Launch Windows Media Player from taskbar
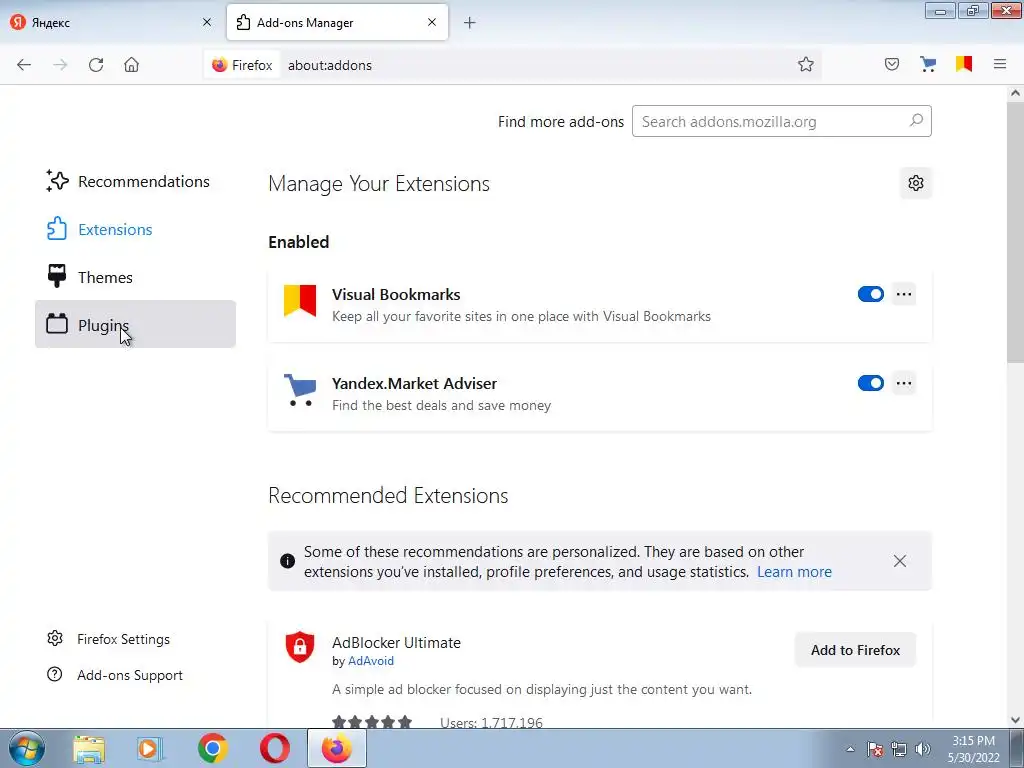The width and height of the screenshot is (1024, 768). click(150, 749)
